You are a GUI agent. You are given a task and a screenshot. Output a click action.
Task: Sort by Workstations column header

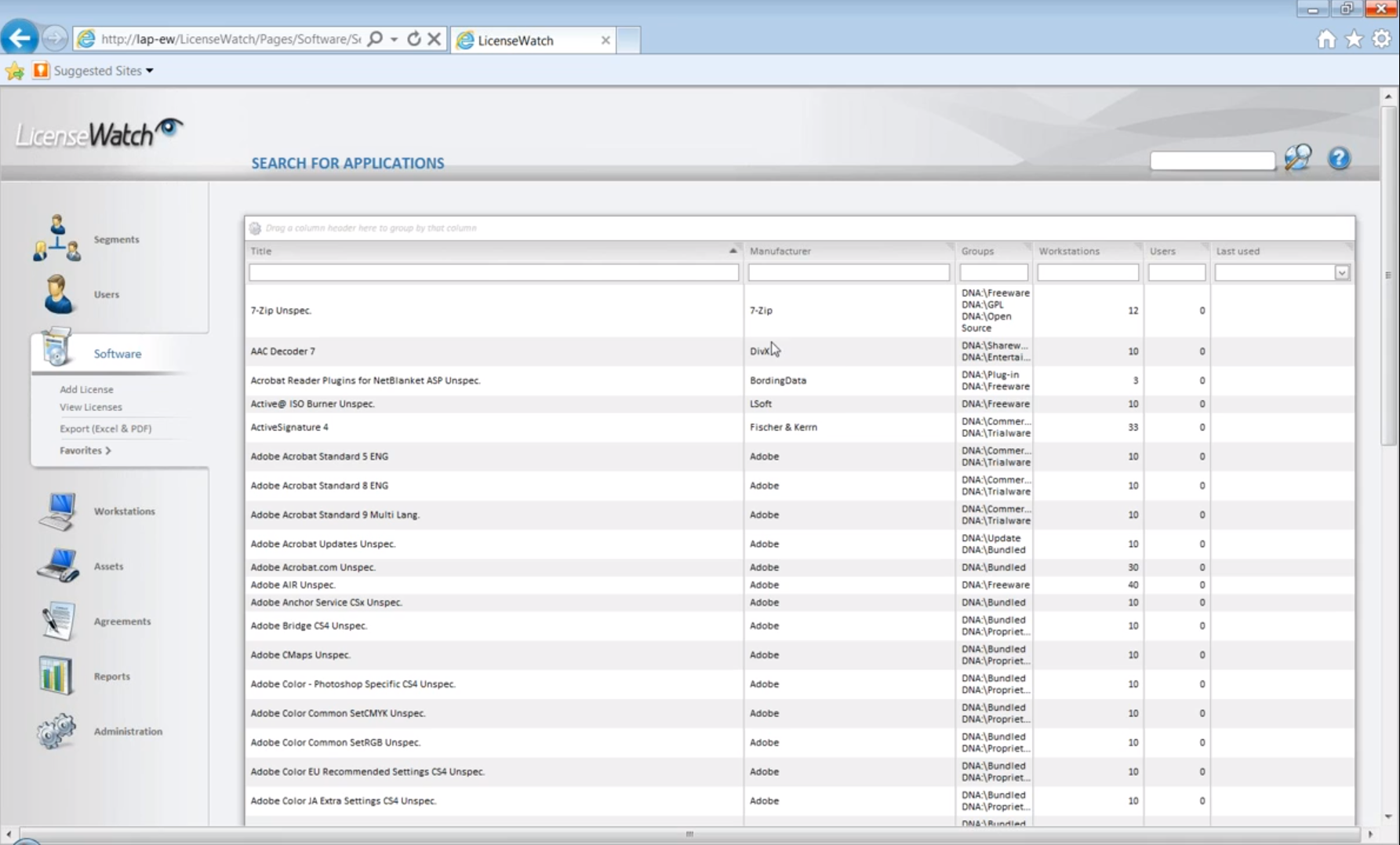[1069, 251]
